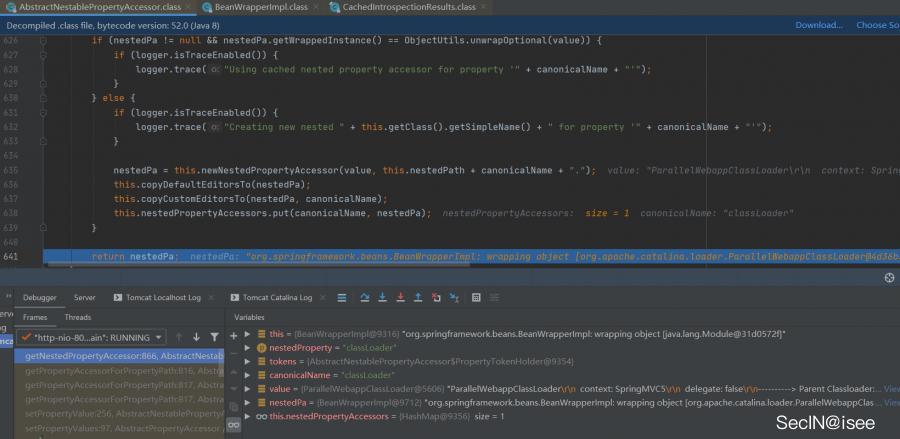Switch to CachedIntrospectionResults.class editor tab
Viewport: 900px width, 439px height.
tap(409, 7)
